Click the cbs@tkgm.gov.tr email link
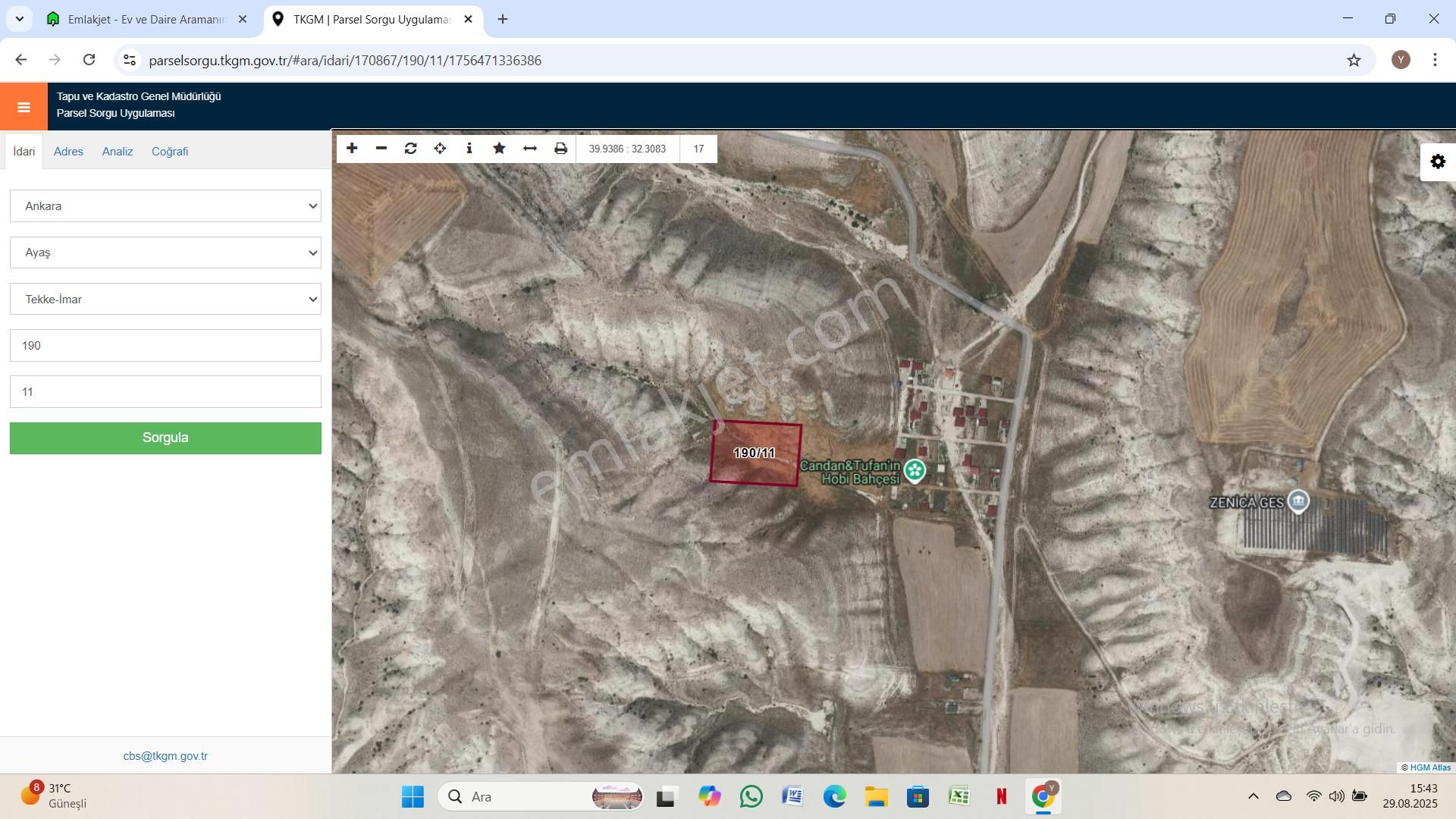Viewport: 1456px width, 819px height. tap(165, 756)
